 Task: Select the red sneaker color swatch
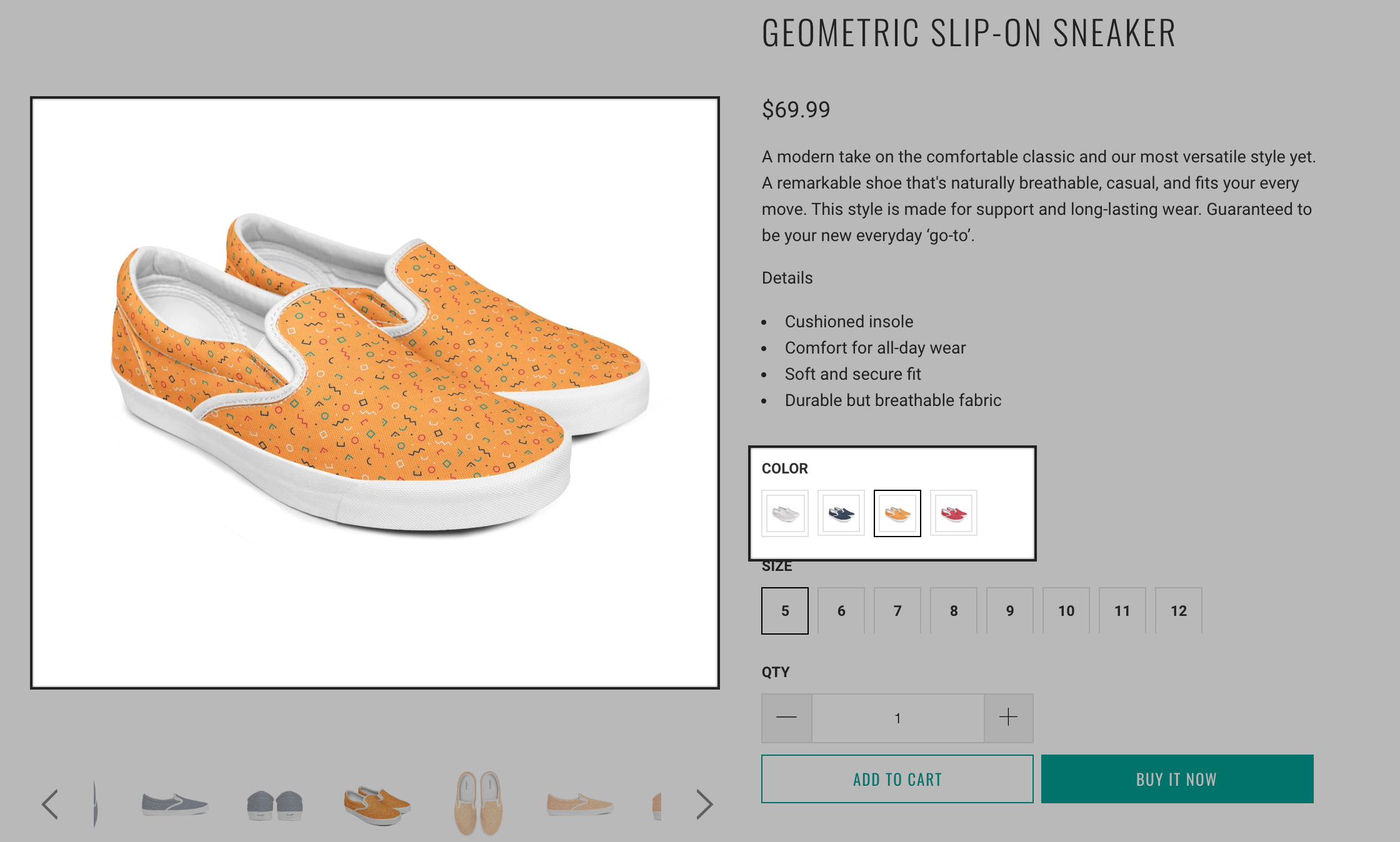pyautogui.click(x=954, y=513)
